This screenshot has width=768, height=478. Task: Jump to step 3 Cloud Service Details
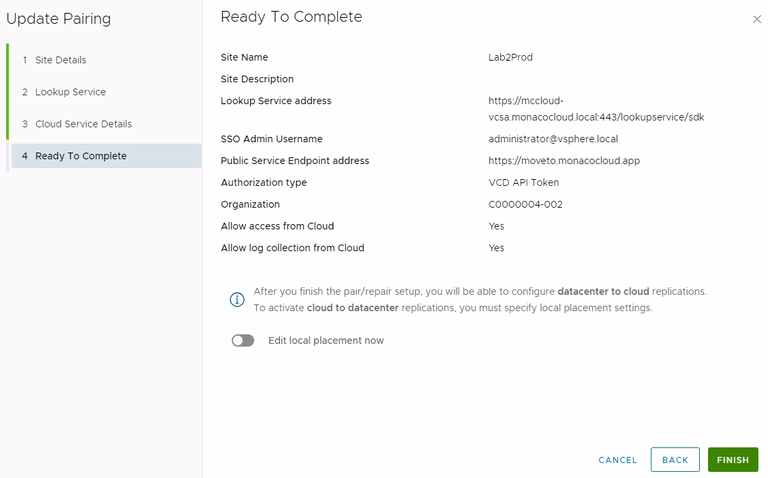pos(83,124)
